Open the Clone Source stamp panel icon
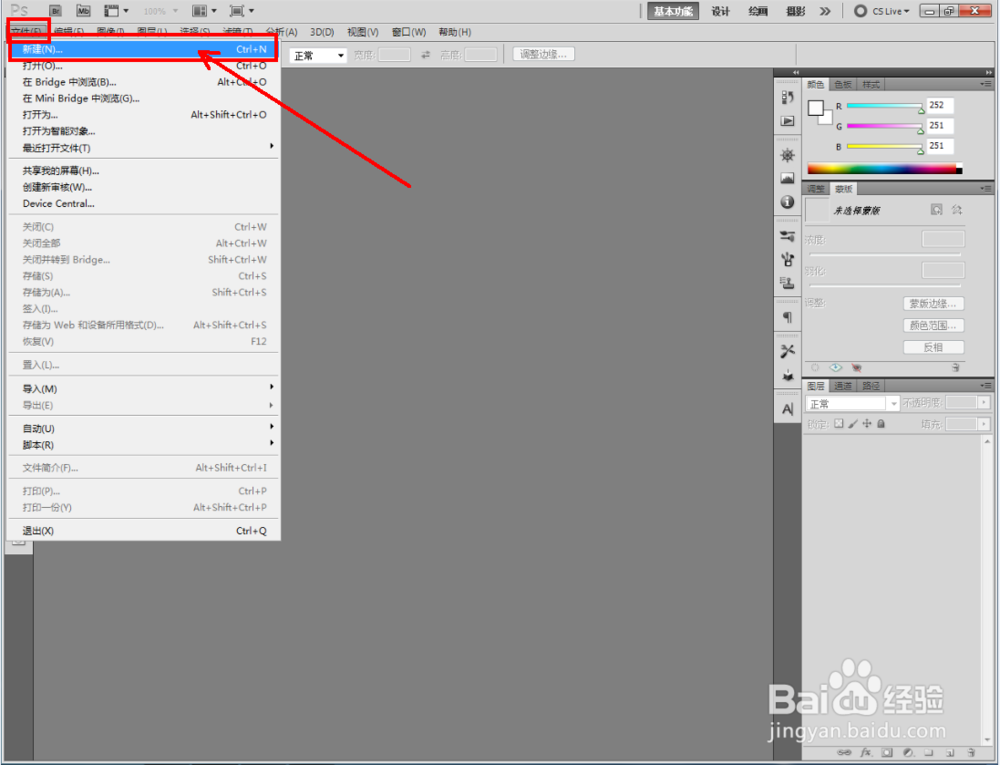This screenshot has width=1000, height=765. point(788,282)
